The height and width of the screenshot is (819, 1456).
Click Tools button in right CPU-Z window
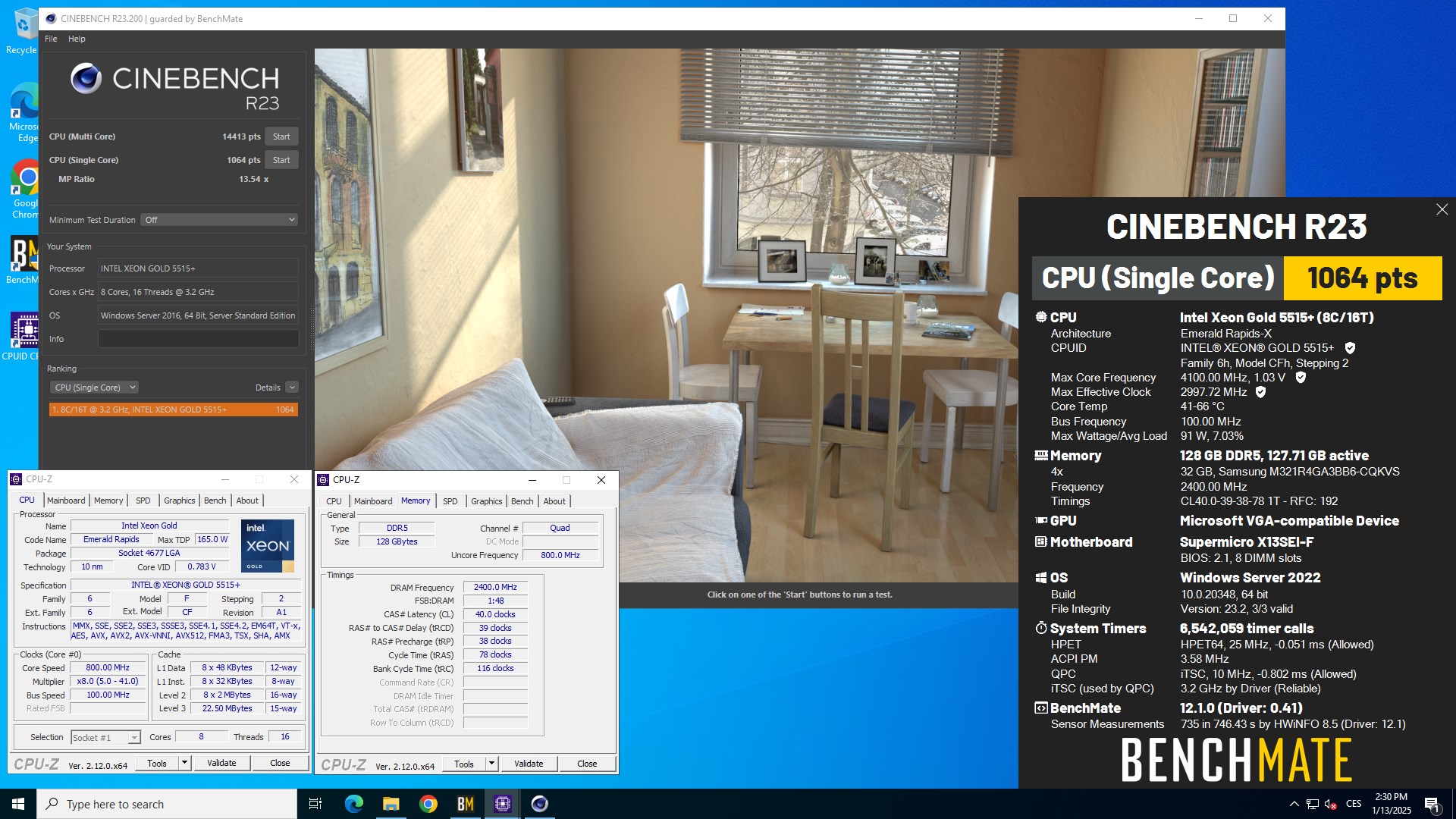point(464,764)
